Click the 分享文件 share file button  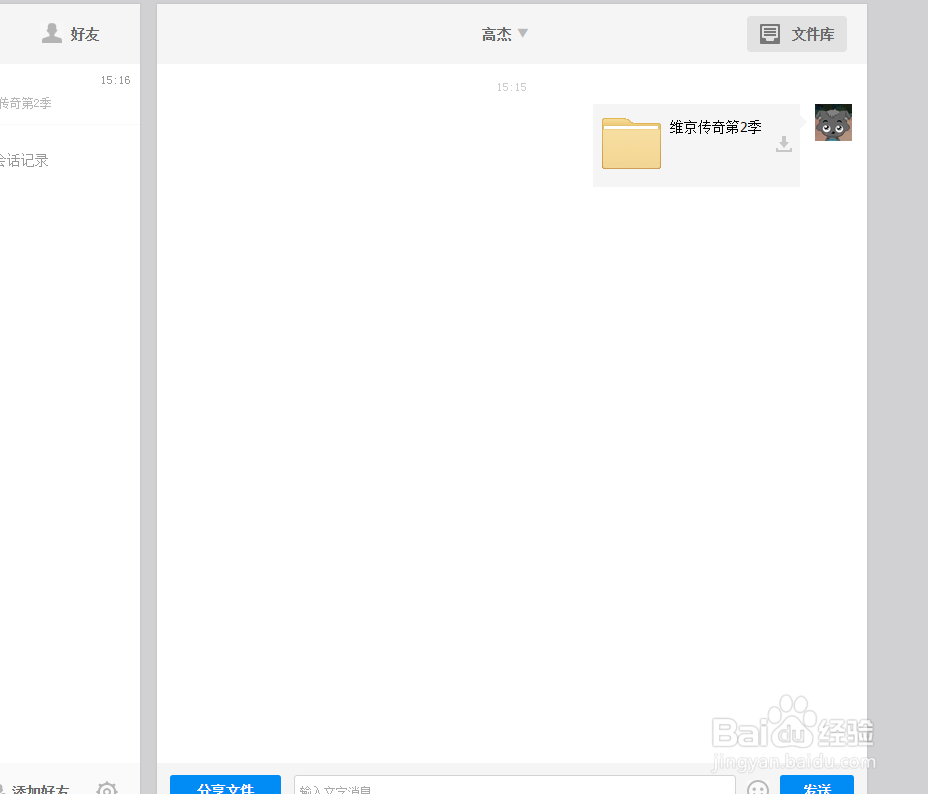(225, 788)
